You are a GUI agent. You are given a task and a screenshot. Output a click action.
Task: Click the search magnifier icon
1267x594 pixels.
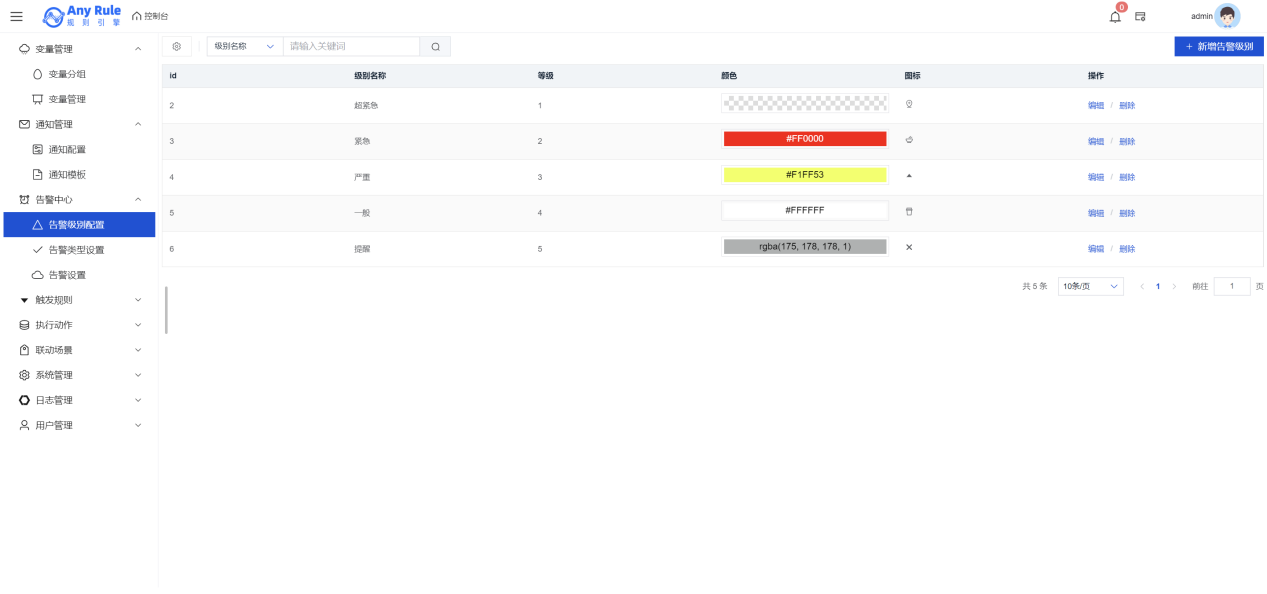(435, 46)
